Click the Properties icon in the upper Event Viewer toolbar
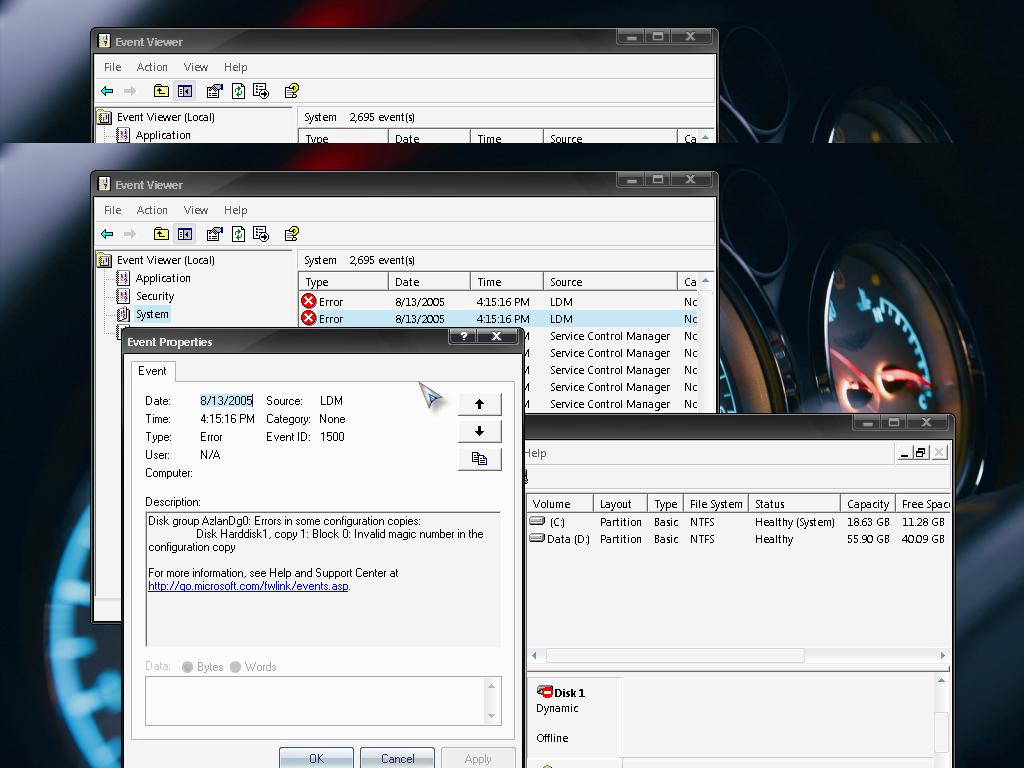The image size is (1024, 768). tap(214, 91)
